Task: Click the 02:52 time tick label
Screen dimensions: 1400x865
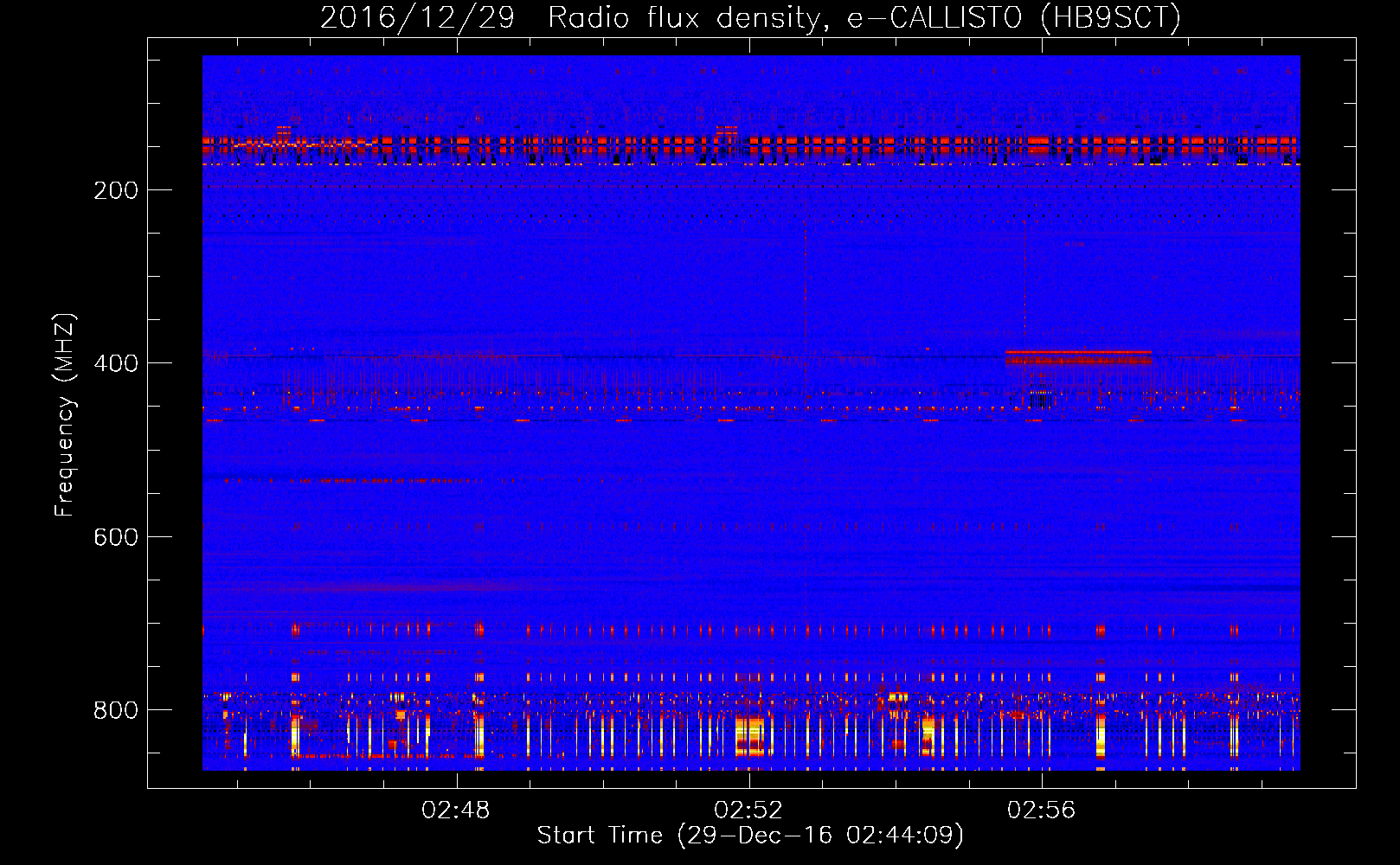Action: [x=748, y=811]
